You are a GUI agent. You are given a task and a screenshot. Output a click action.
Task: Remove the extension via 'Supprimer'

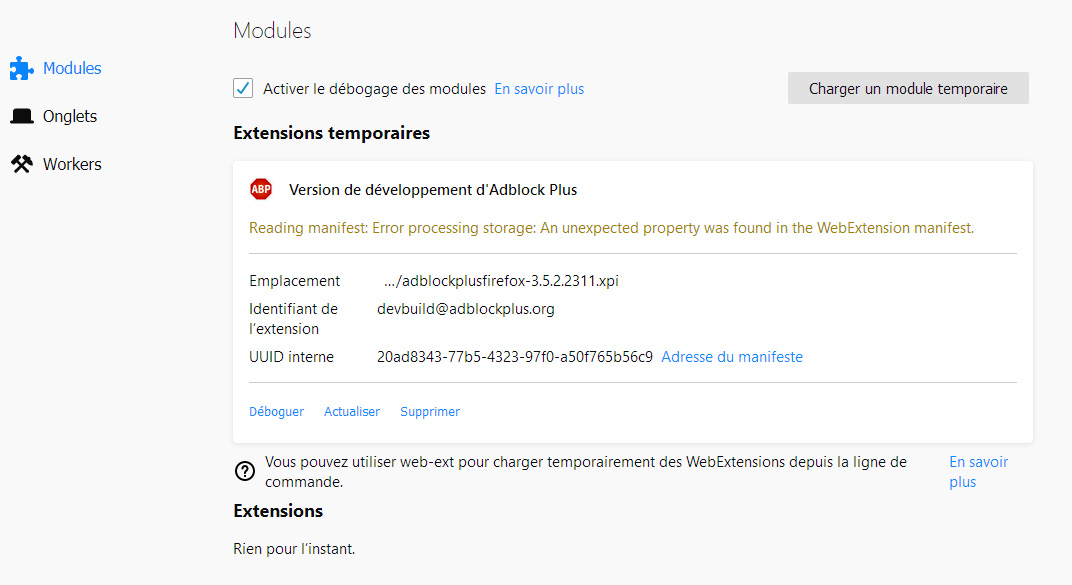[x=430, y=412]
